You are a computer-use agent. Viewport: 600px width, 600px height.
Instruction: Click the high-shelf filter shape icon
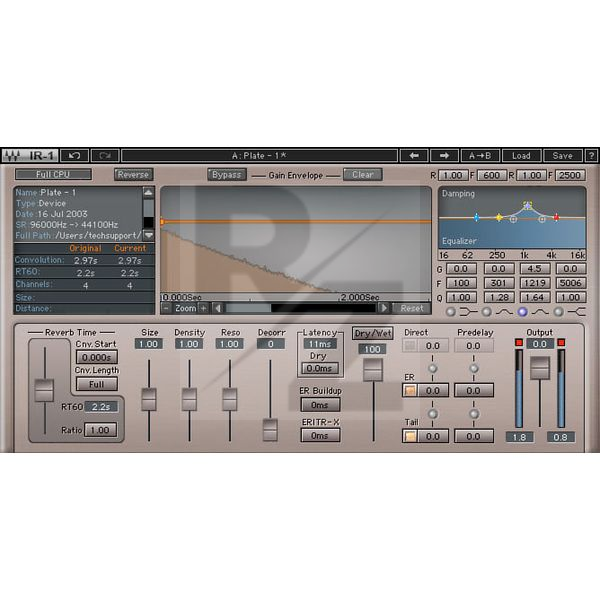point(577,312)
